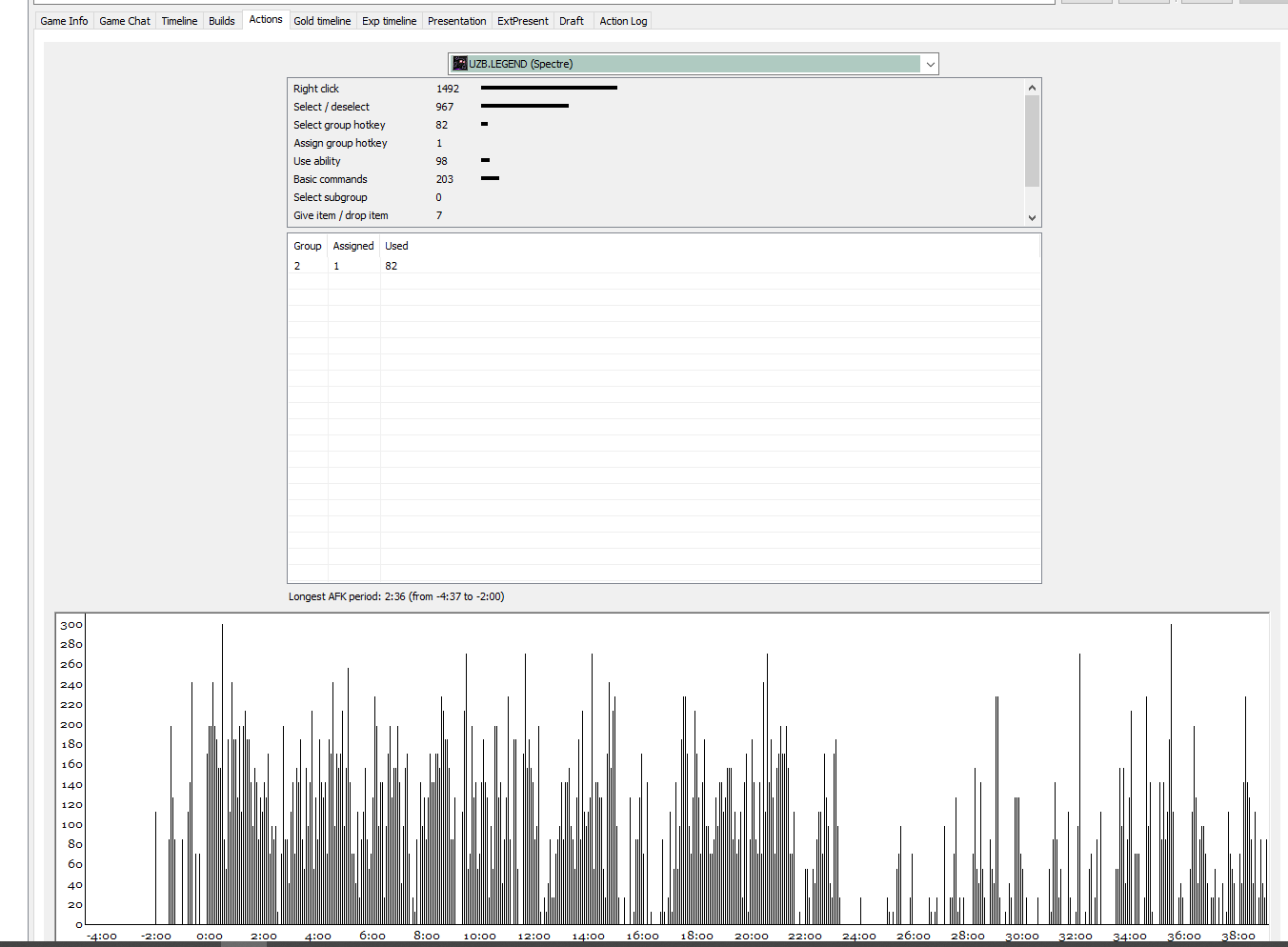
Task: Click the action list scroll-down arrow
Action: click(x=1032, y=217)
